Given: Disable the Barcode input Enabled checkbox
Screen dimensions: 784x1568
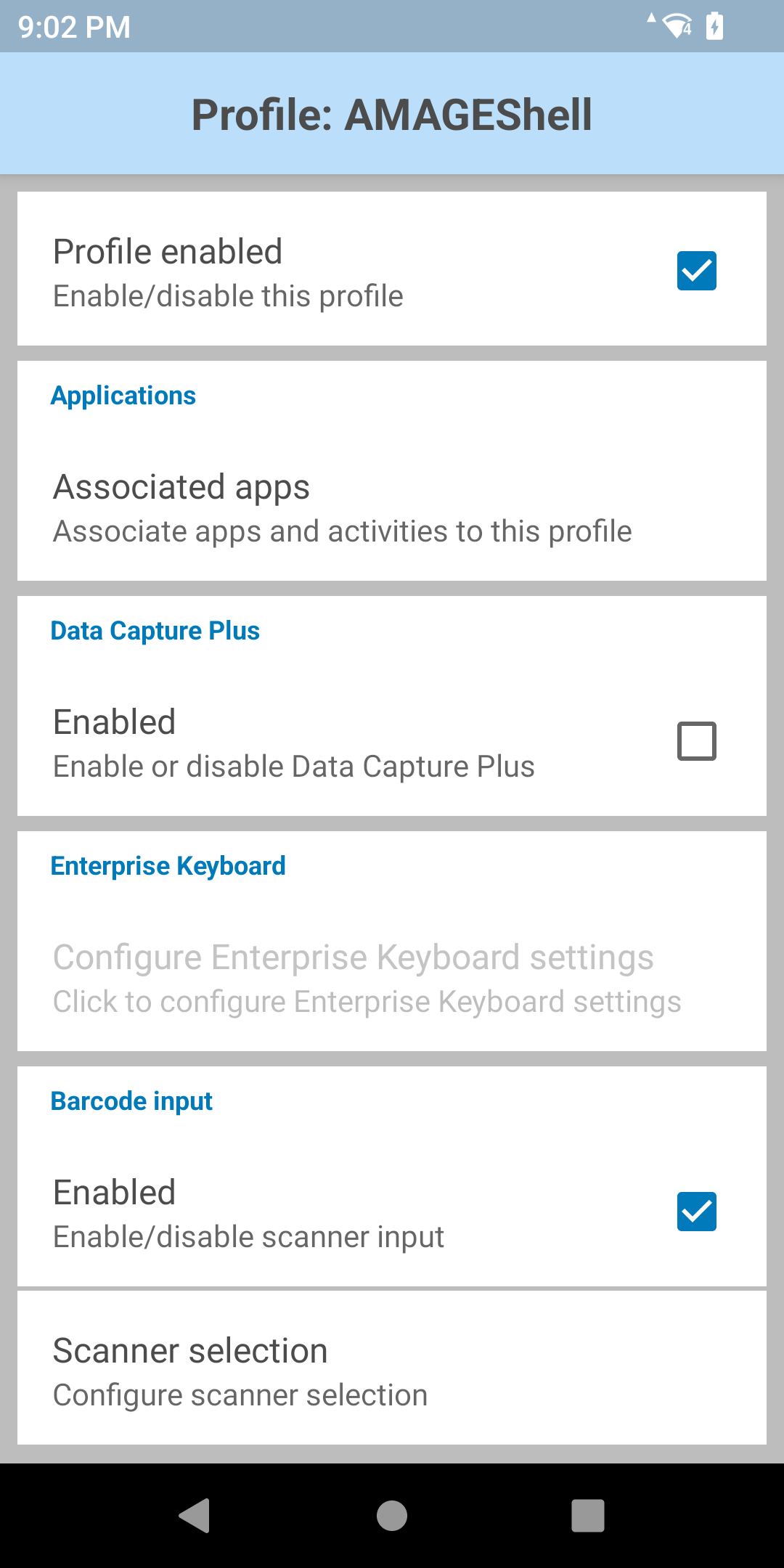Looking at the screenshot, I should 697,1212.
